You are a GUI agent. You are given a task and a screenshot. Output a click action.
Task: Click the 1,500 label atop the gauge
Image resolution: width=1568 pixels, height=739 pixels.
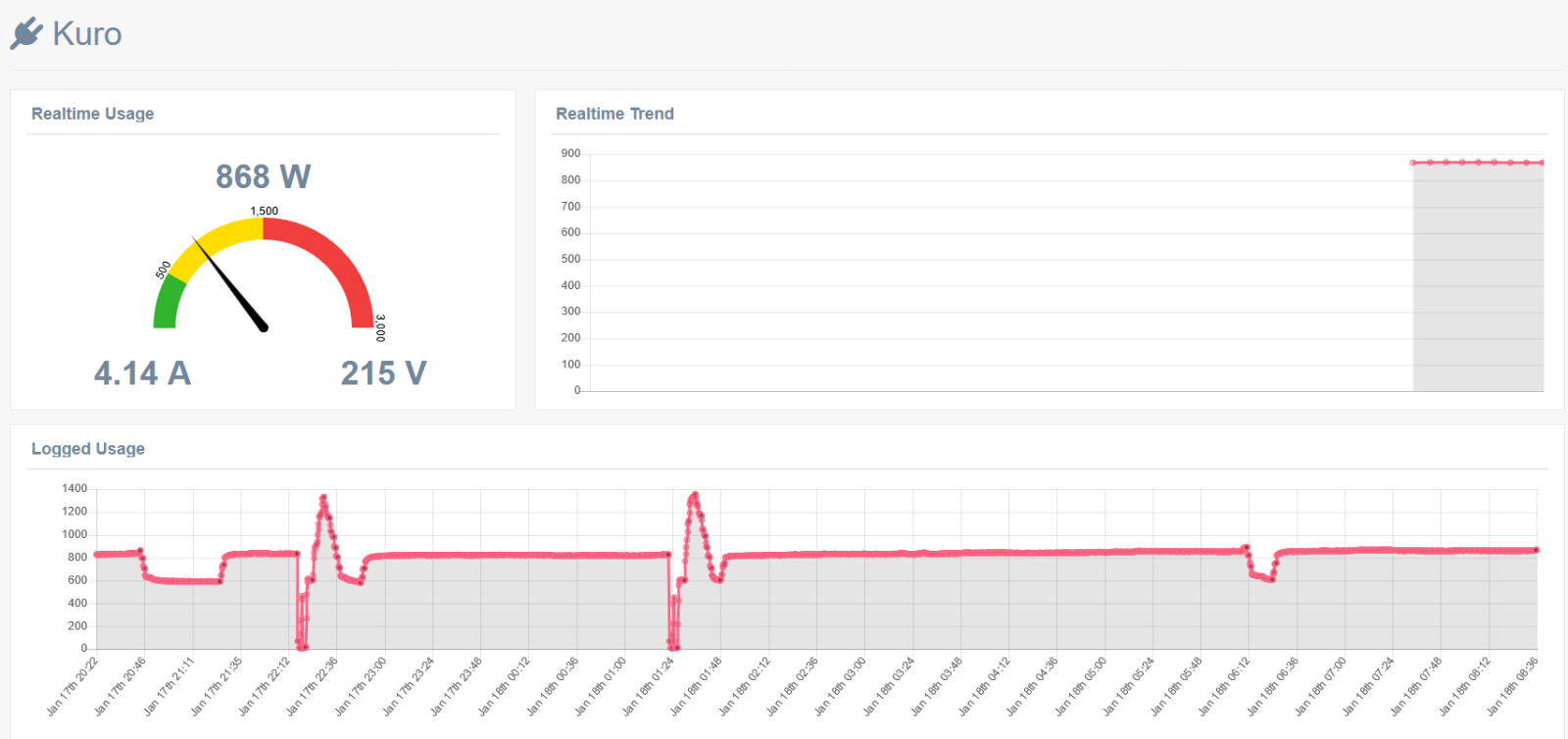click(264, 211)
